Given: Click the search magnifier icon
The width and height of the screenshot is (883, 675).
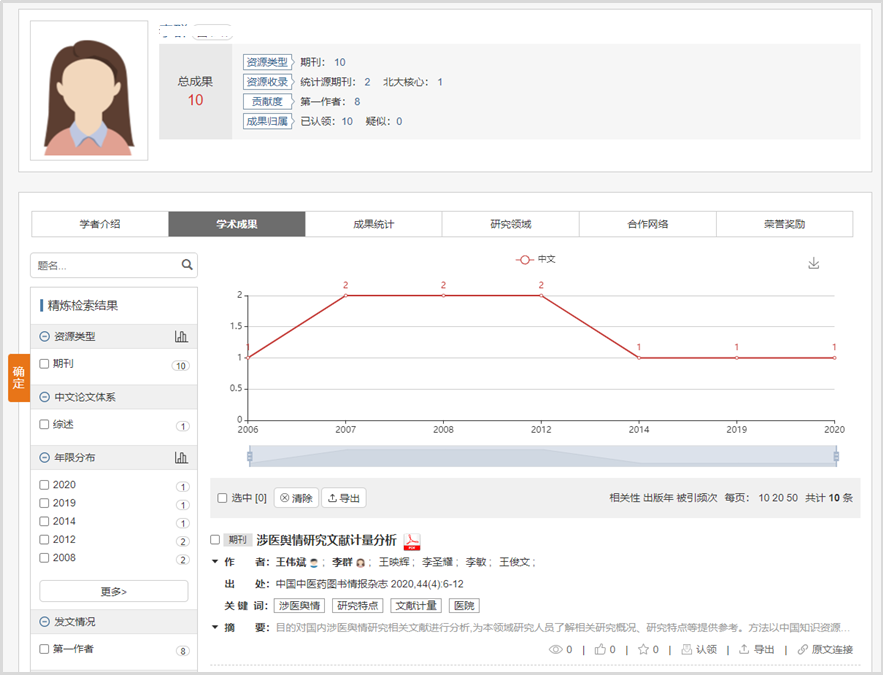Looking at the screenshot, I should pos(186,265).
